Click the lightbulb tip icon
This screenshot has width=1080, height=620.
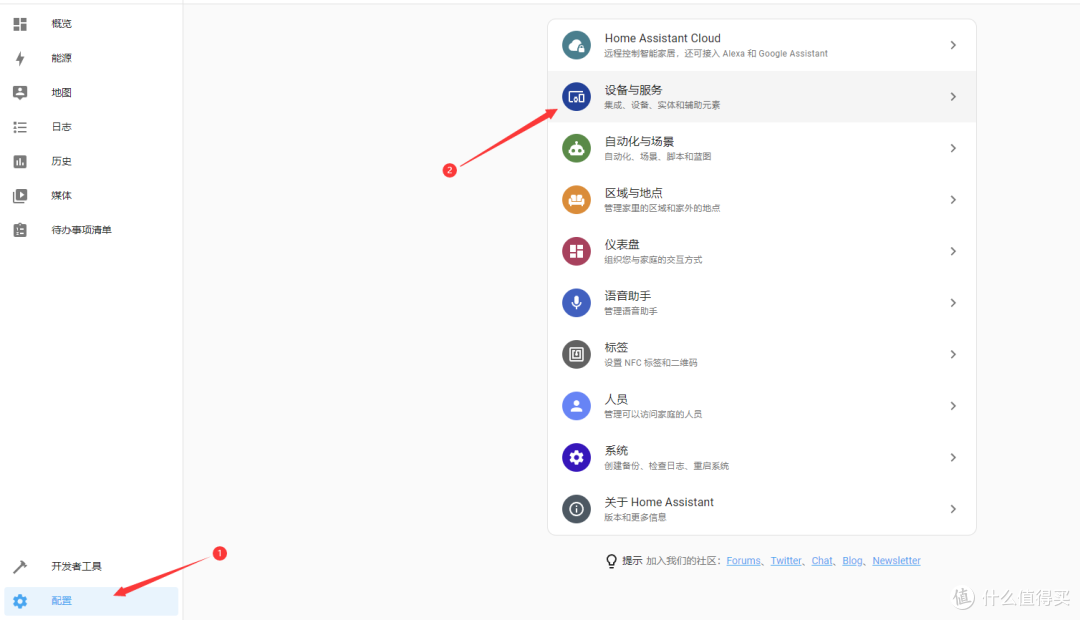[x=611, y=561]
